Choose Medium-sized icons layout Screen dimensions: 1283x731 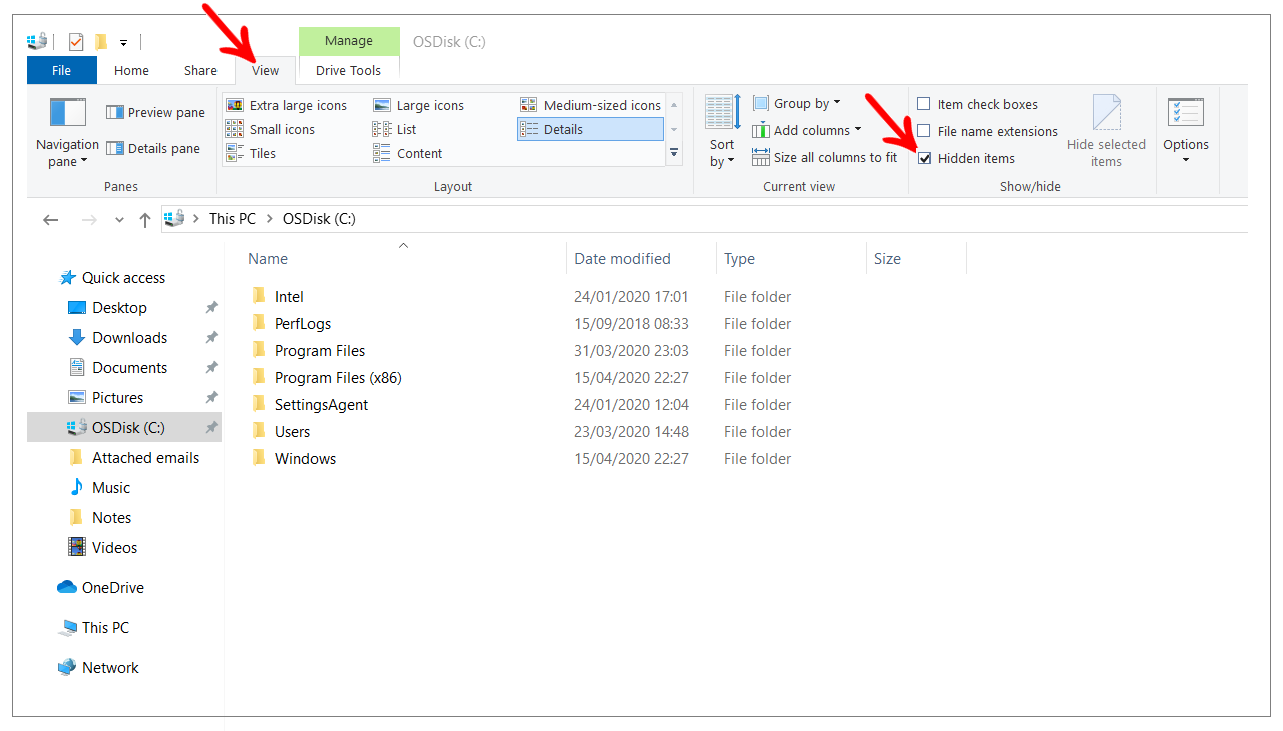(x=590, y=105)
